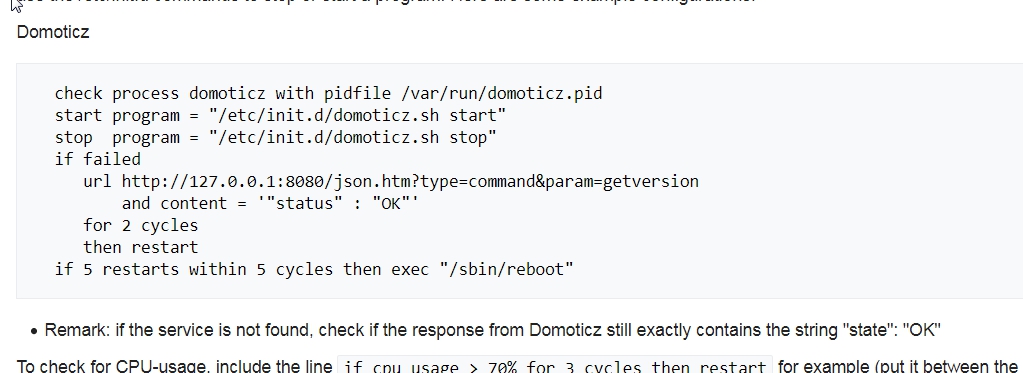Click the 'stop program' code line
The image size is (1023, 373).
tap(275, 138)
